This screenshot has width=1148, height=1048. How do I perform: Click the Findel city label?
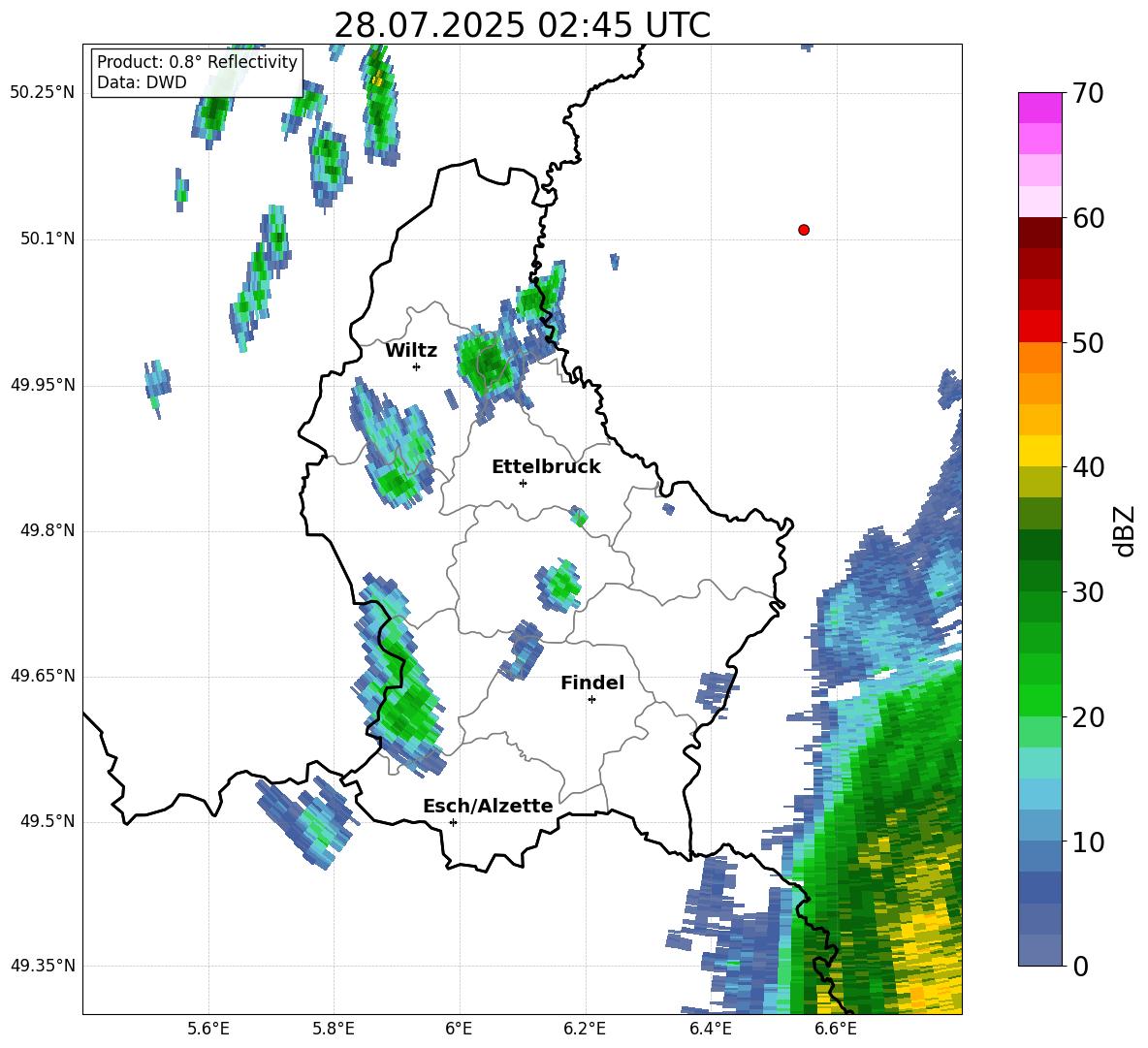(x=592, y=683)
